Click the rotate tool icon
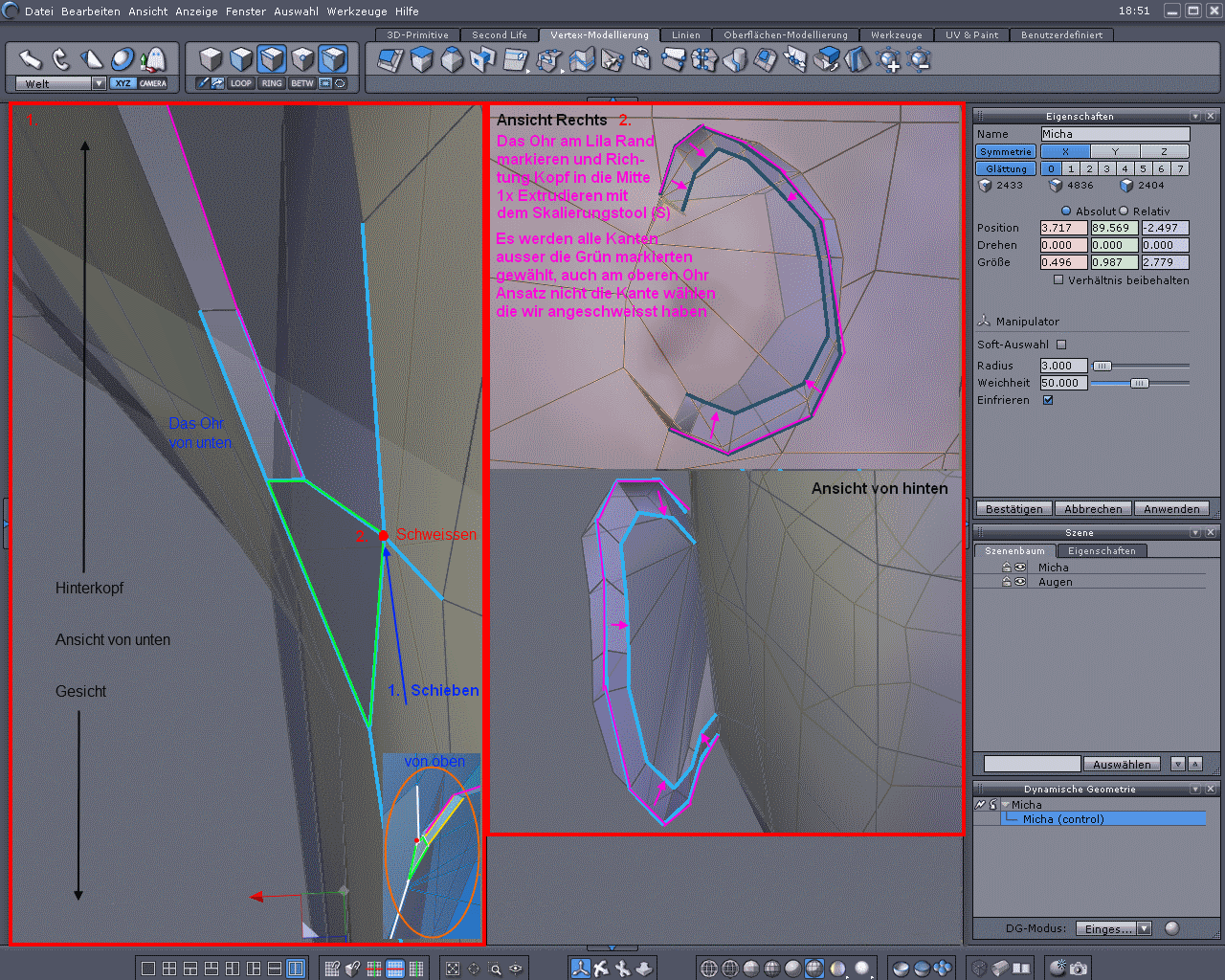The width and height of the screenshot is (1225, 980). point(61,59)
